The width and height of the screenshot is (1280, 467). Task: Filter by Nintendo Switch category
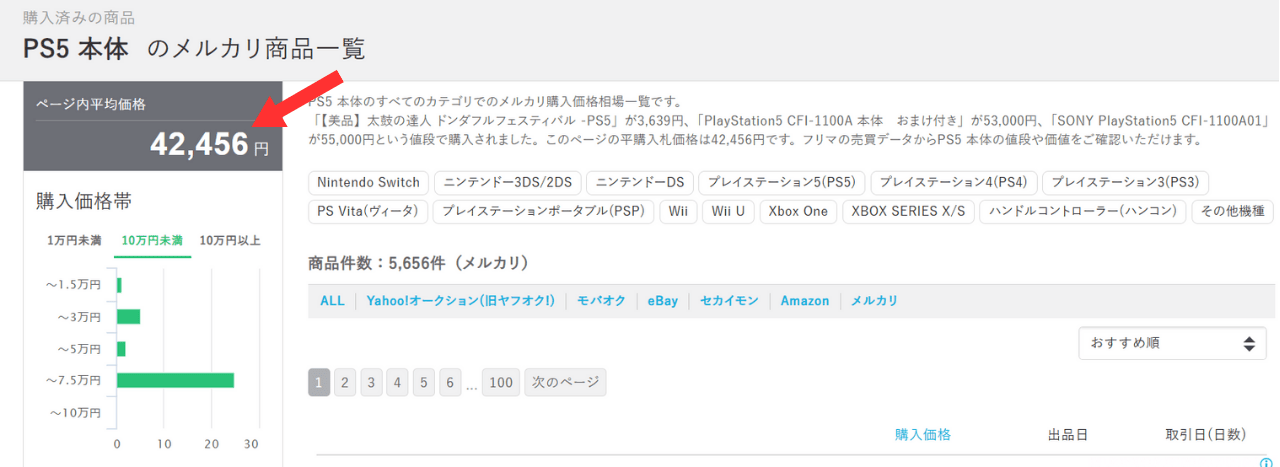click(x=369, y=182)
